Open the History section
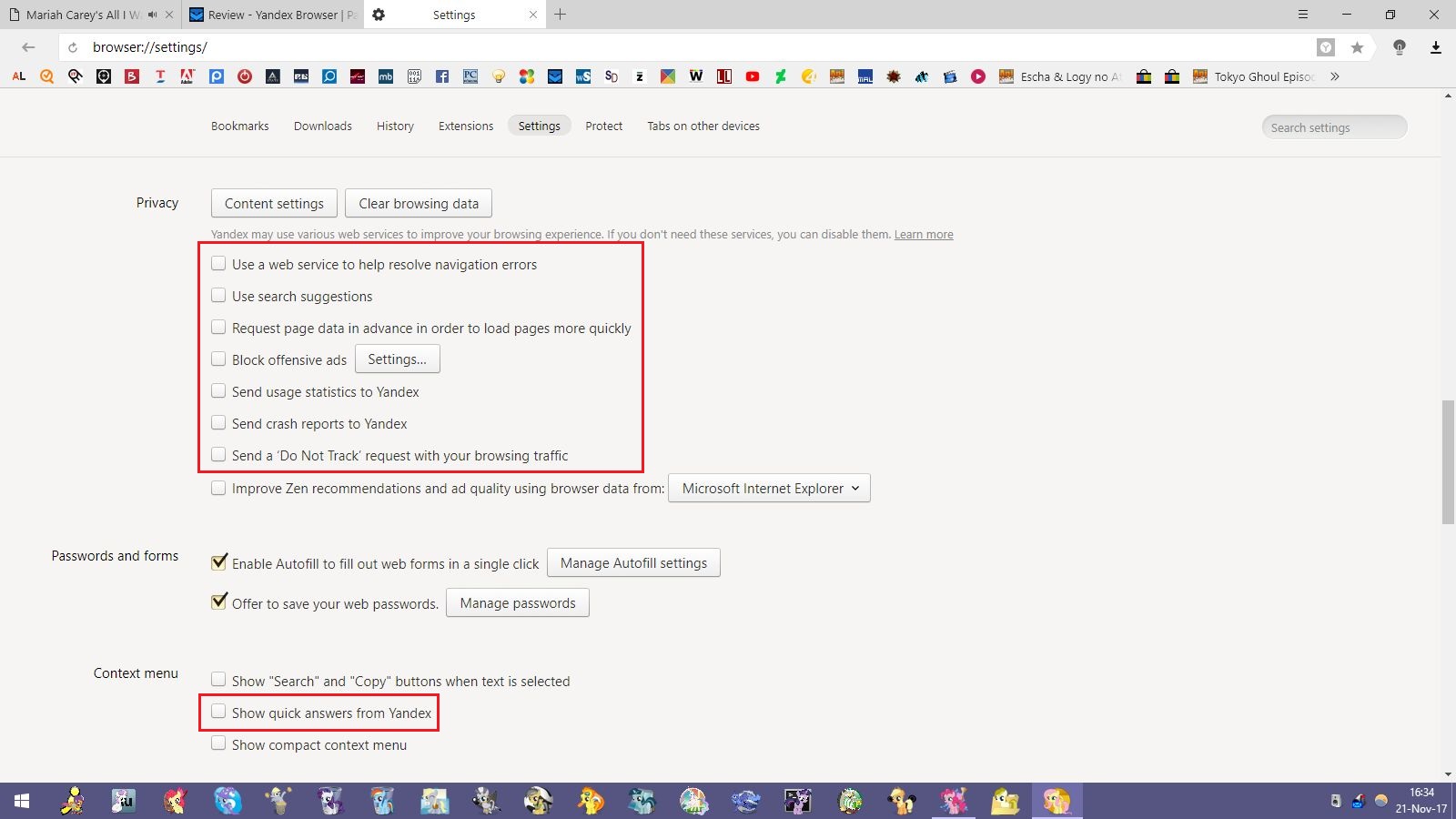This screenshot has height=819, width=1456. coord(395,126)
